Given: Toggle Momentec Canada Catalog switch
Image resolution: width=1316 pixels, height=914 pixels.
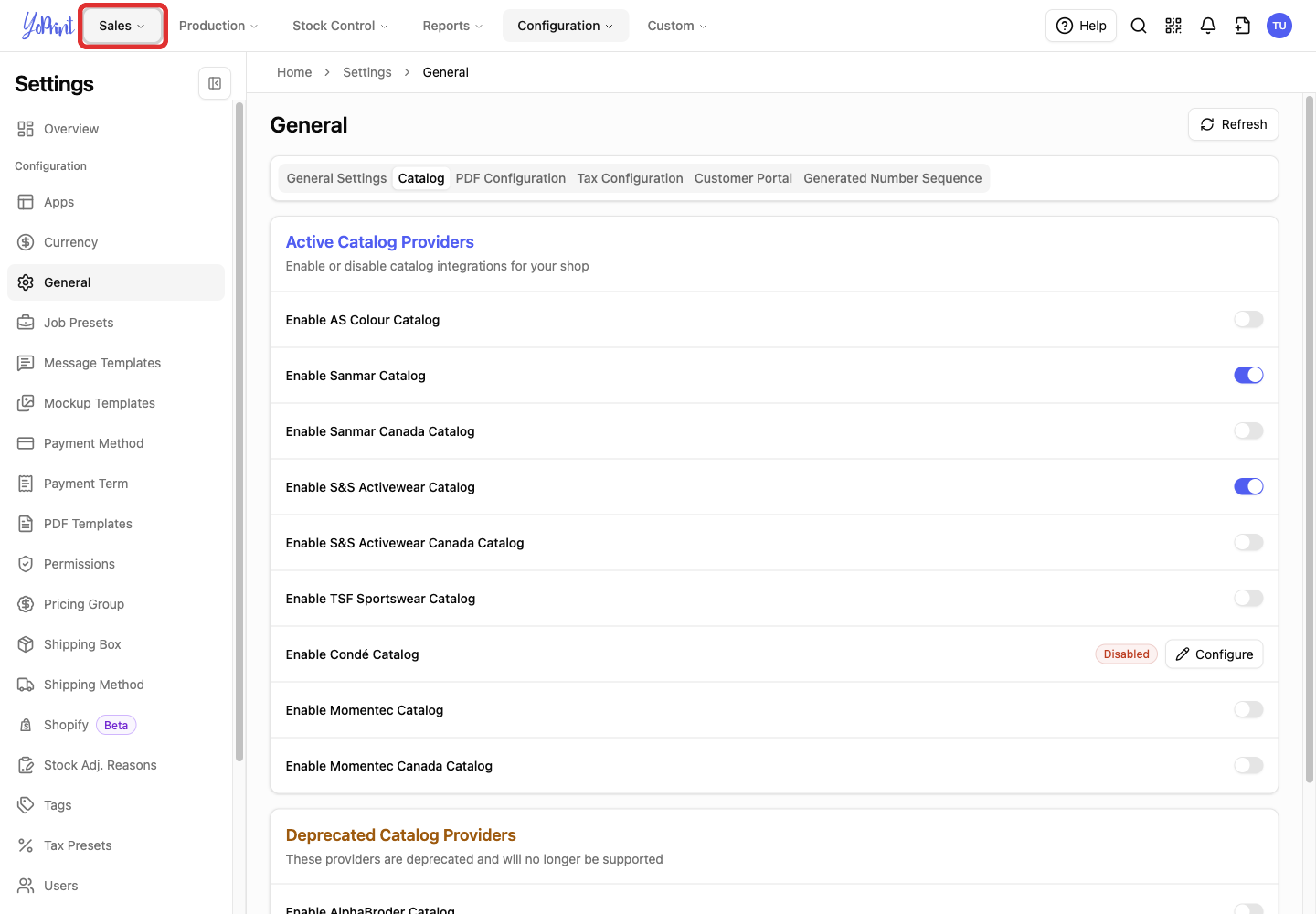Looking at the screenshot, I should (1248, 765).
